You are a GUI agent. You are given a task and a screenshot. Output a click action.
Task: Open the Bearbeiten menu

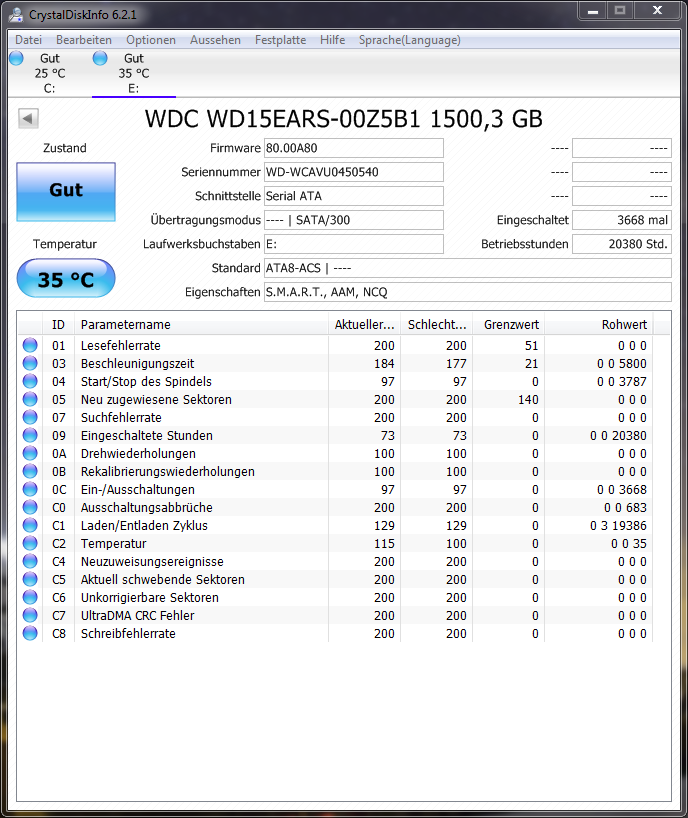(83, 40)
